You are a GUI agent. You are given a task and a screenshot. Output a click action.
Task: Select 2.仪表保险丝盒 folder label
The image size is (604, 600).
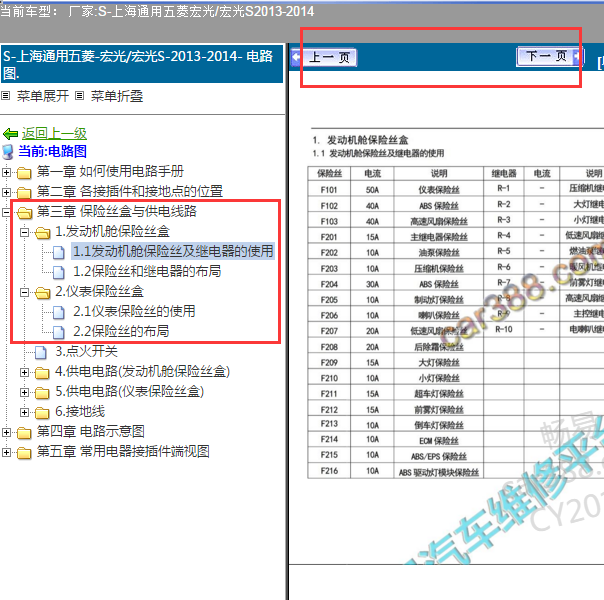[x=99, y=292]
